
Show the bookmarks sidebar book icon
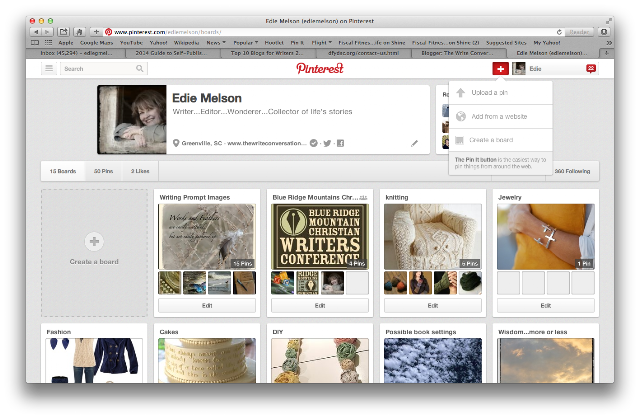click(35, 42)
